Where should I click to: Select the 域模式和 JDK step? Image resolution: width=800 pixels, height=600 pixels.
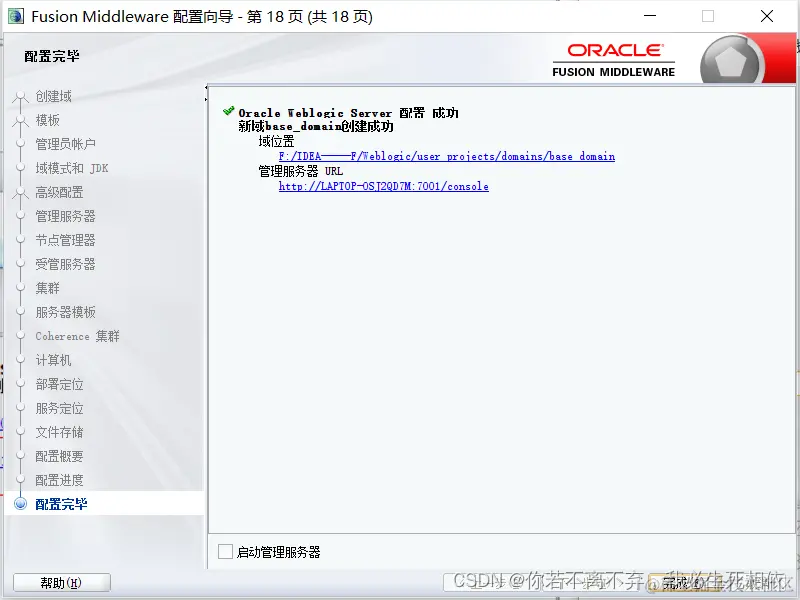coord(71,168)
